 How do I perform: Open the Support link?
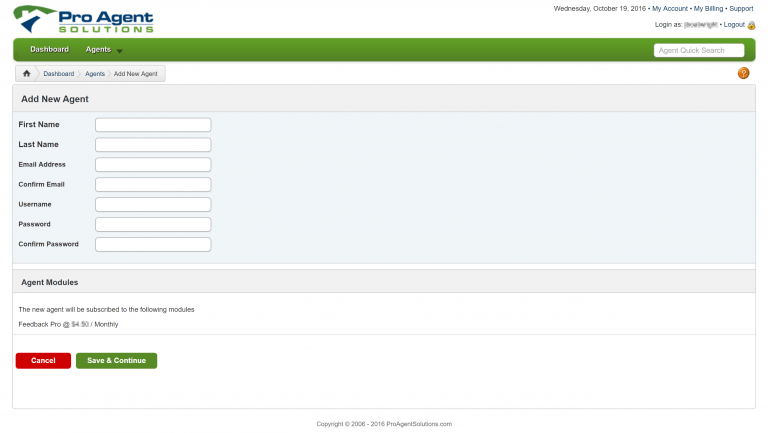tap(741, 8)
